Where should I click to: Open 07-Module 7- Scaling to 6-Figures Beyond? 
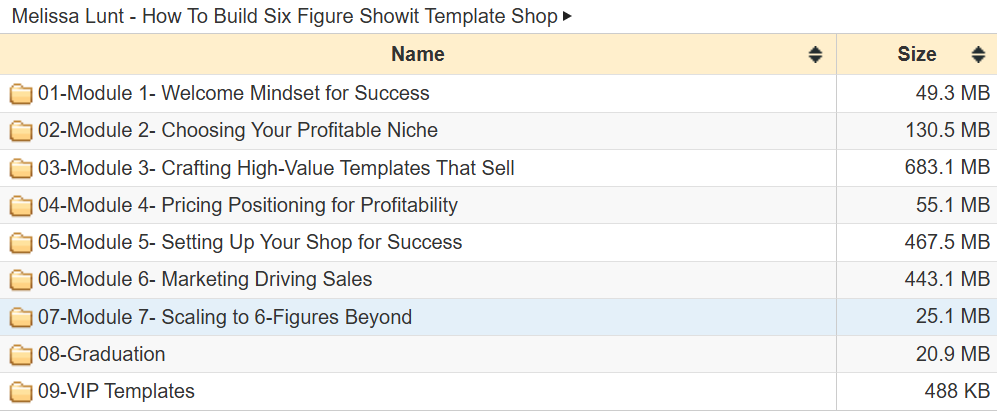[x=225, y=317]
